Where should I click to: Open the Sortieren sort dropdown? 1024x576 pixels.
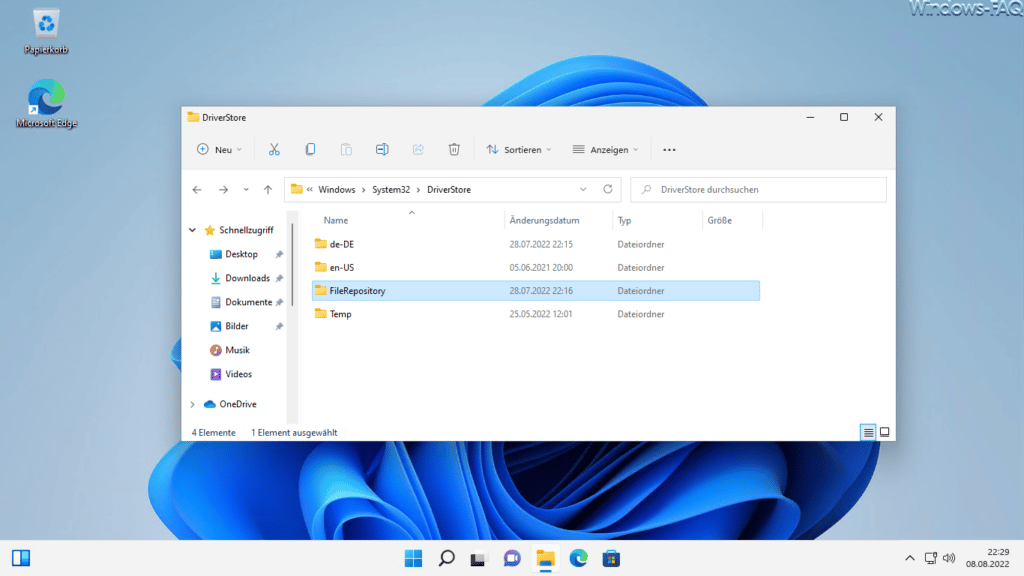pyautogui.click(x=519, y=150)
